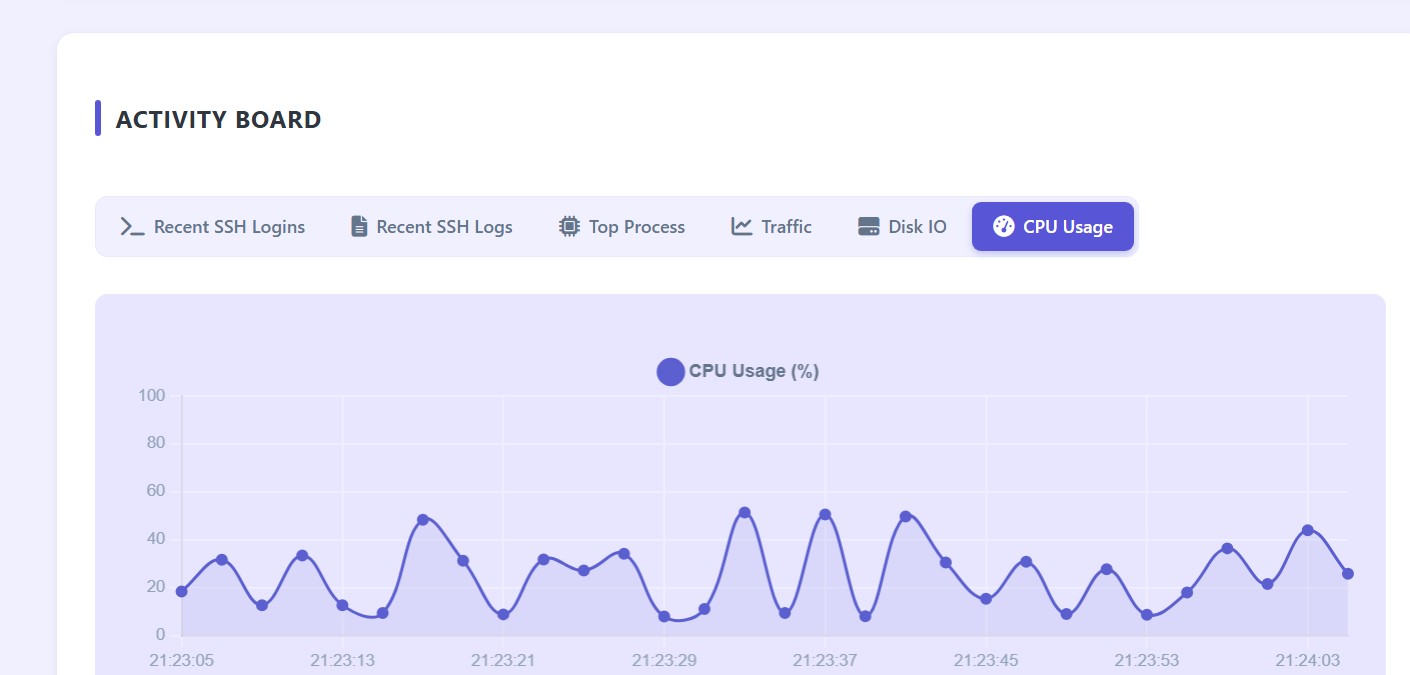The width and height of the screenshot is (1410, 675).
Task: Click the microchip icon for Top Process
Action: click(569, 227)
